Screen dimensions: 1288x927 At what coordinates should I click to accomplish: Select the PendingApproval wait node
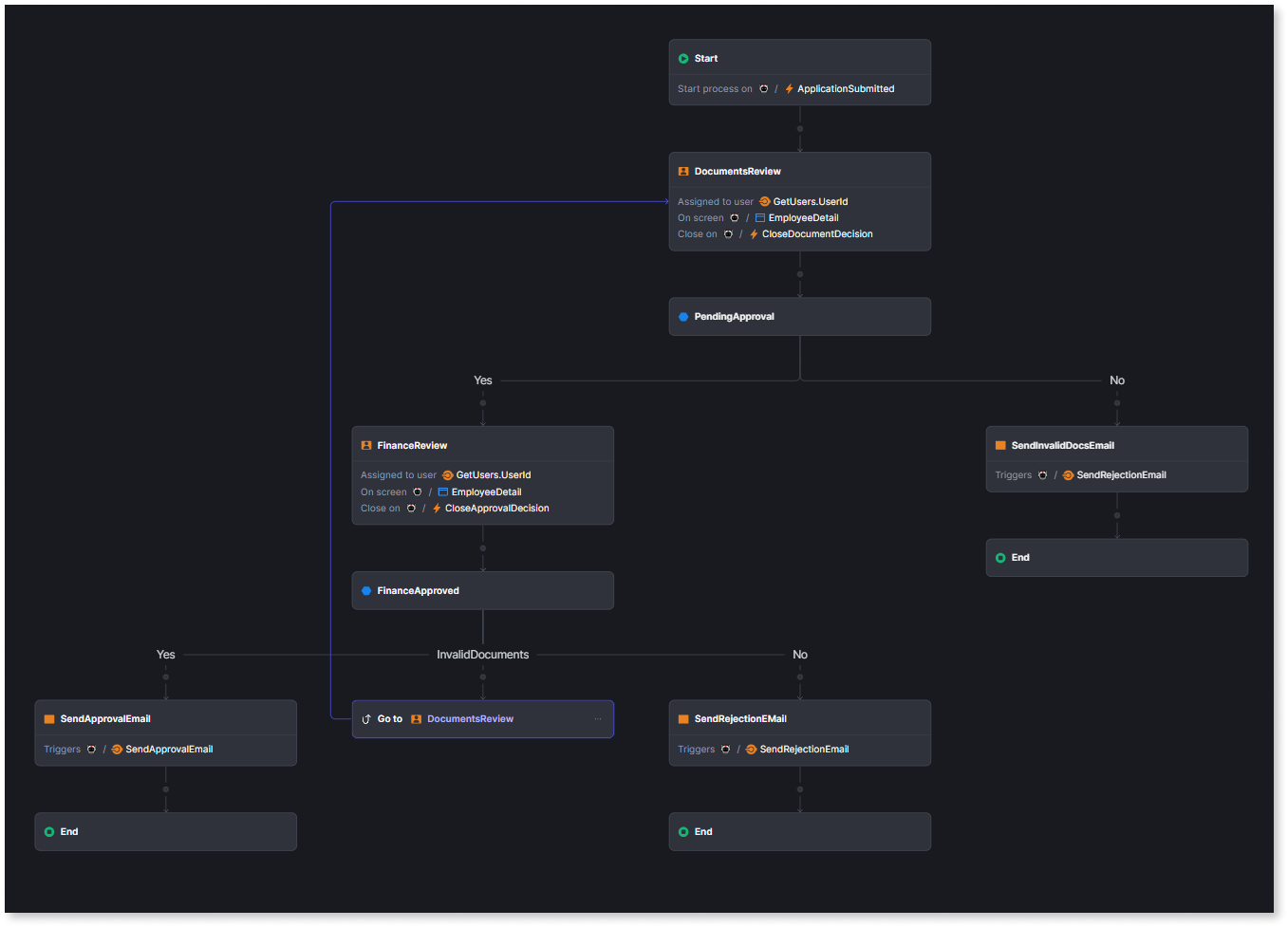coord(799,316)
